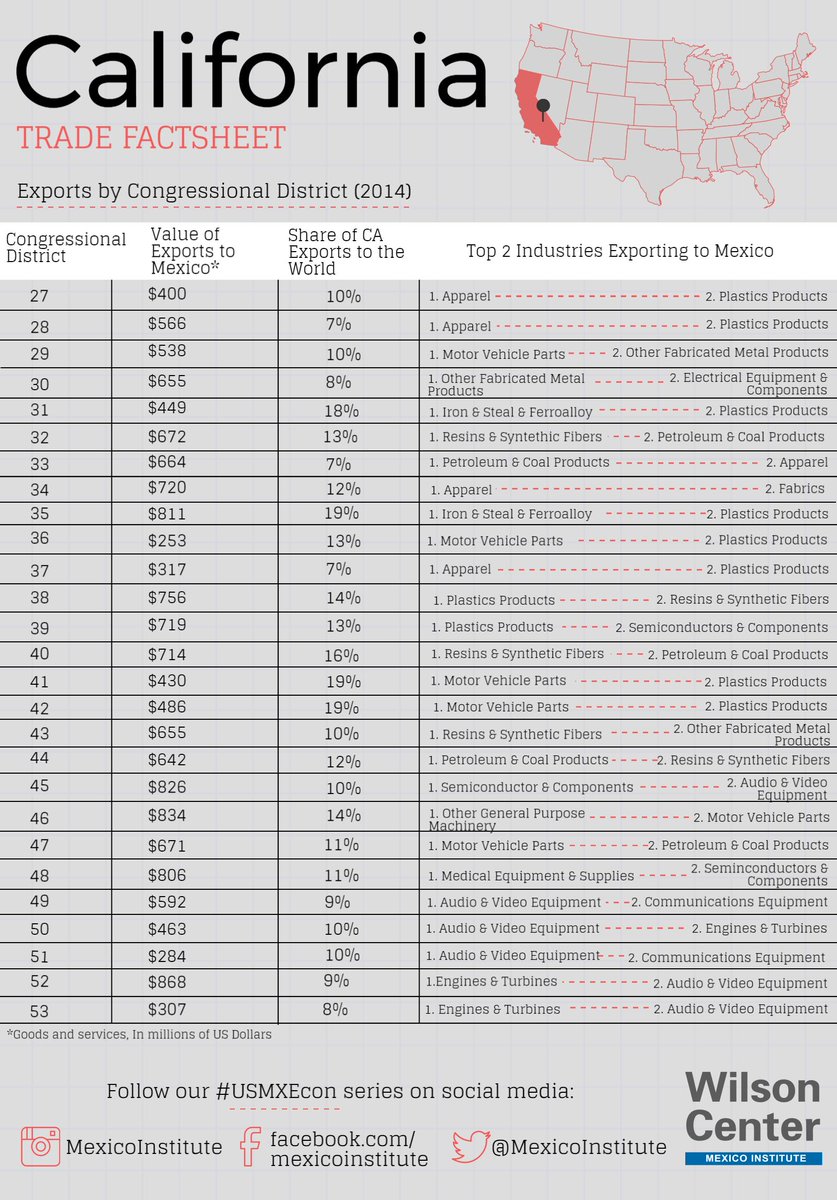Image resolution: width=837 pixels, height=1200 pixels.
Task: Select district 30 cell
Action: pyautogui.click(x=40, y=383)
